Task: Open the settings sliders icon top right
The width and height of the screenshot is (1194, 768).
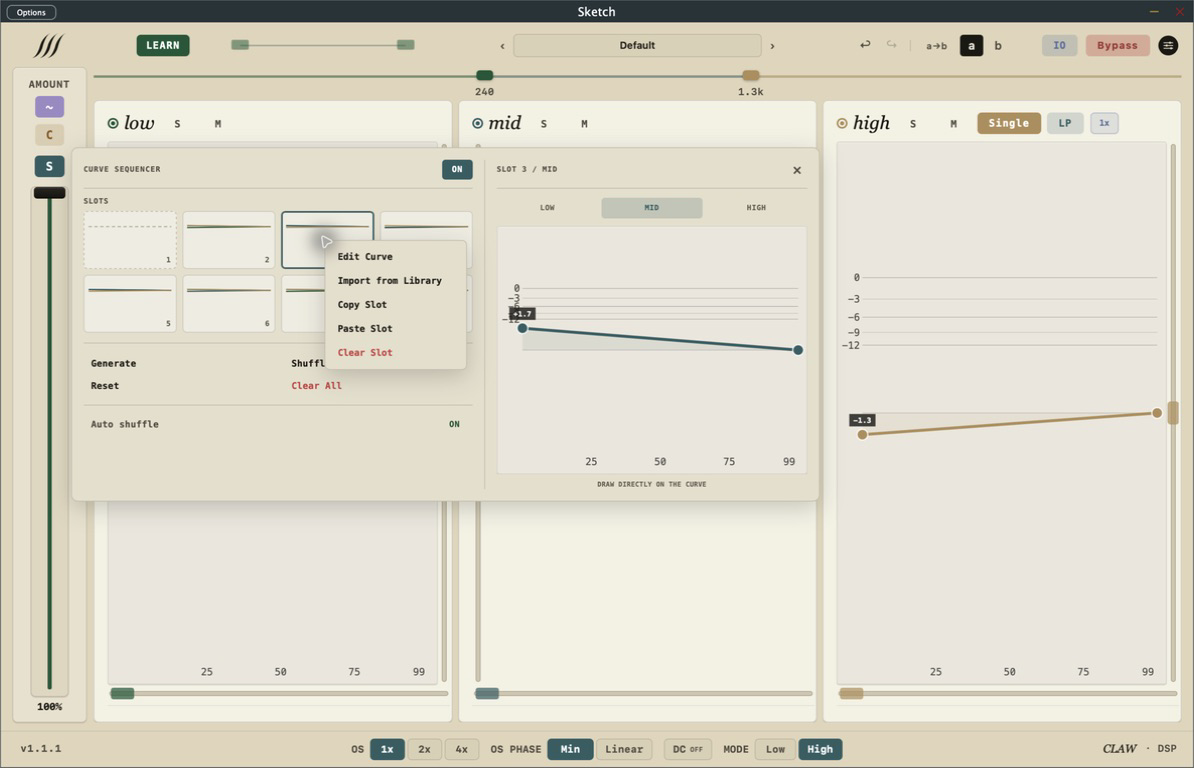Action: (1168, 46)
